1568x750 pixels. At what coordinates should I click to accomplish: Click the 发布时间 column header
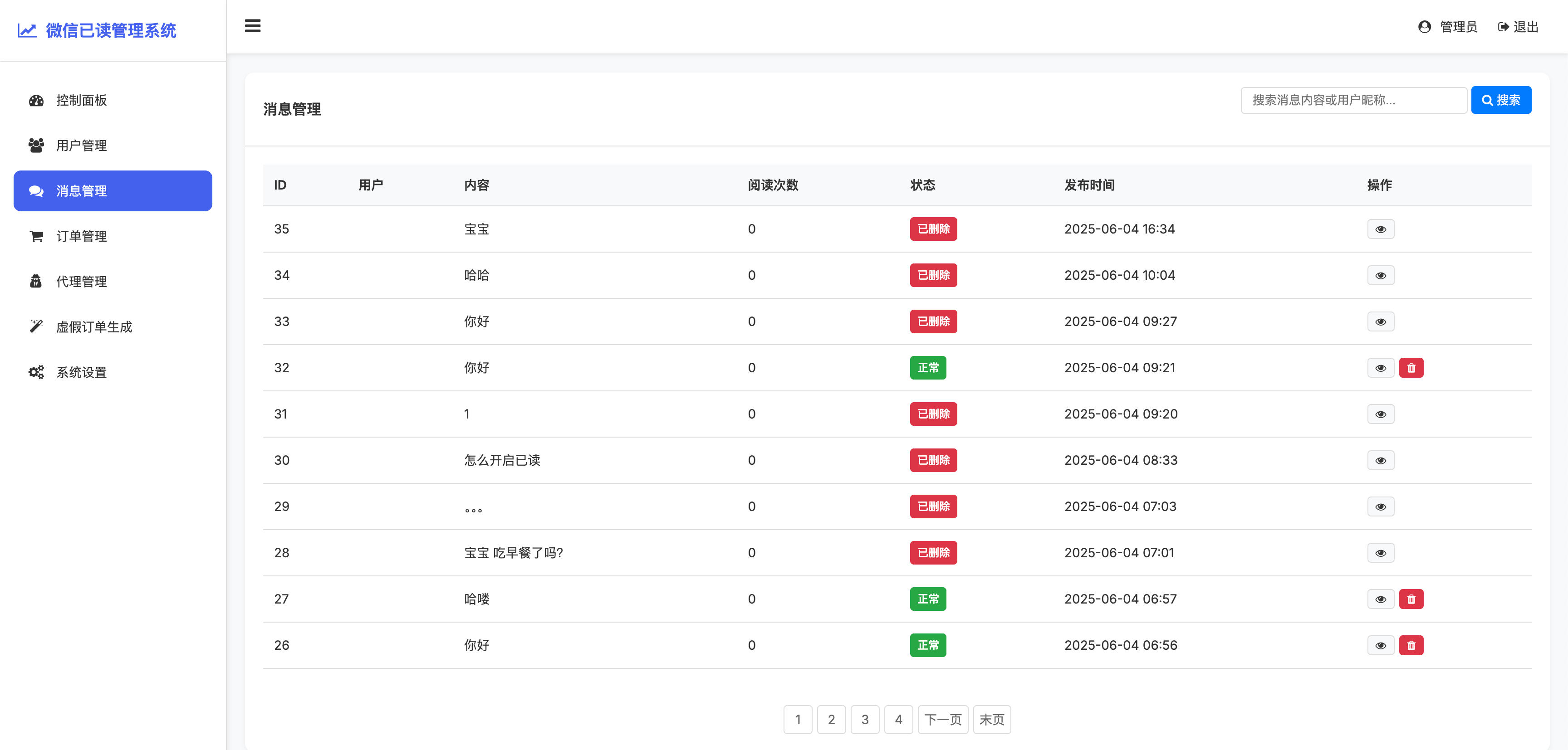tap(1089, 185)
